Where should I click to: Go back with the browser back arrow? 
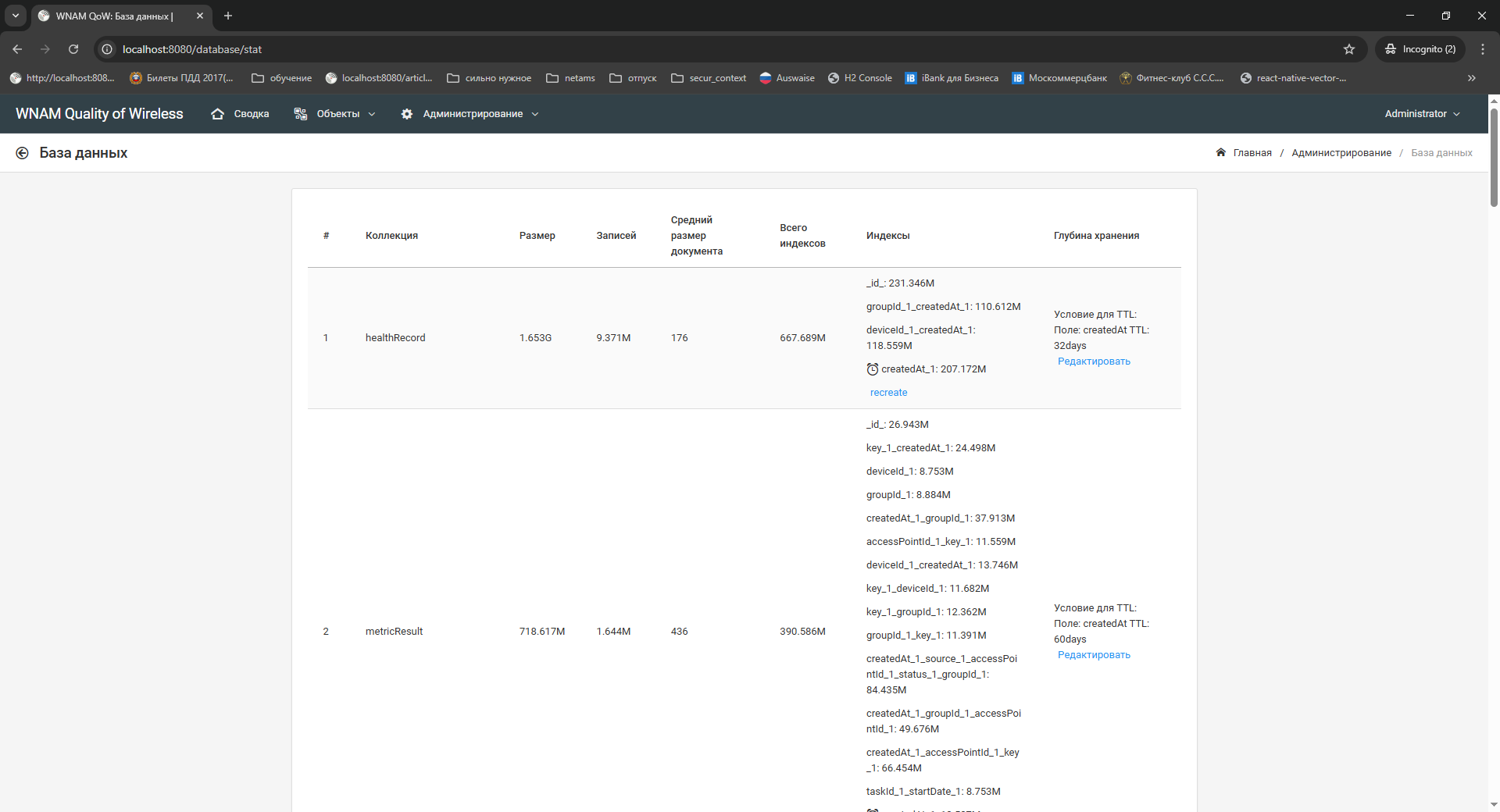point(17,49)
